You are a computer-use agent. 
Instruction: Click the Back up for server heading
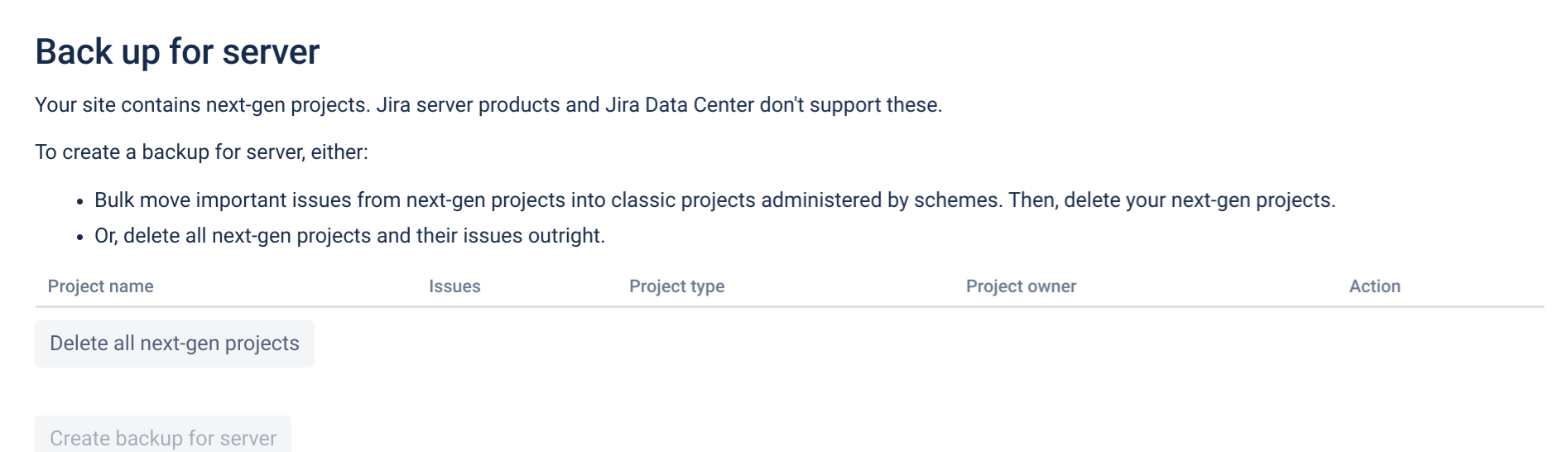point(177,52)
